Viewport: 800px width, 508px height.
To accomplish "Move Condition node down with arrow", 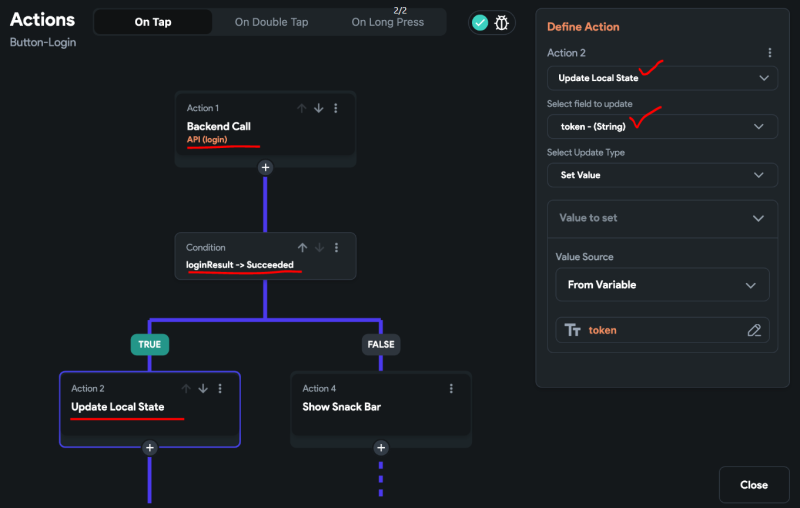I will [319, 247].
